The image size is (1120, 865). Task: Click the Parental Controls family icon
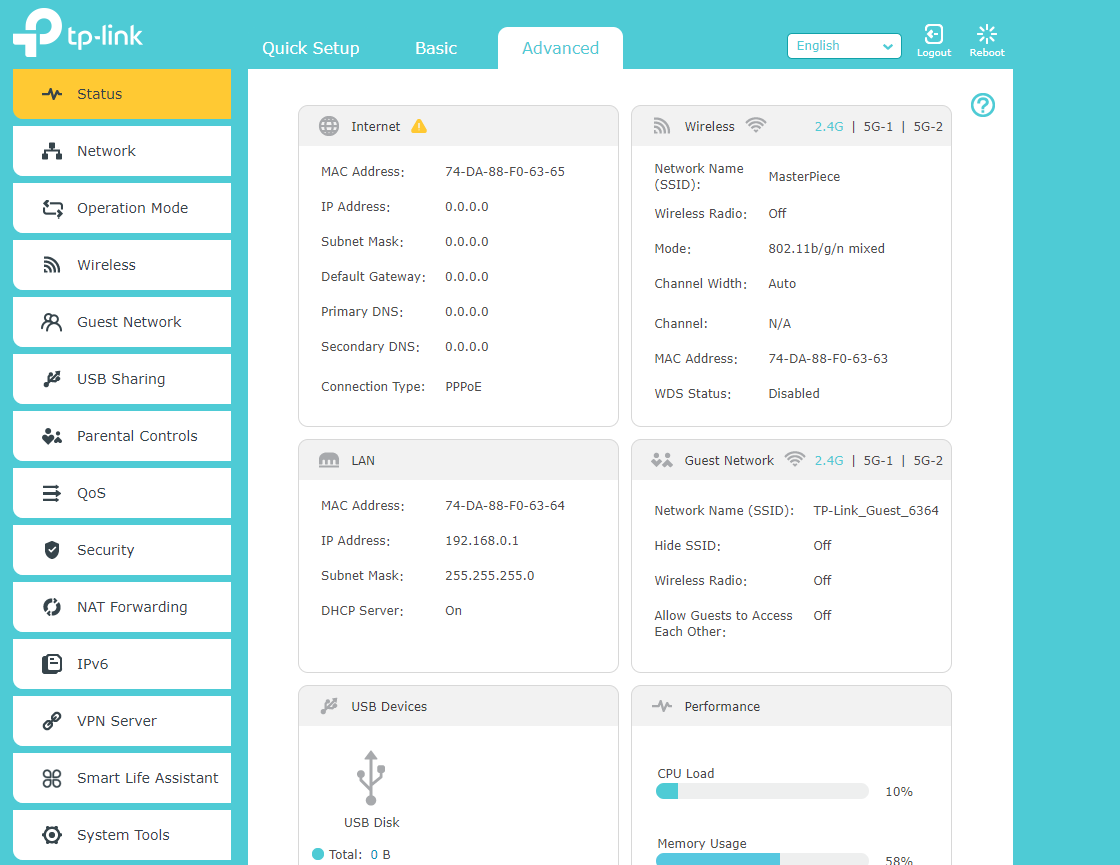pos(51,436)
